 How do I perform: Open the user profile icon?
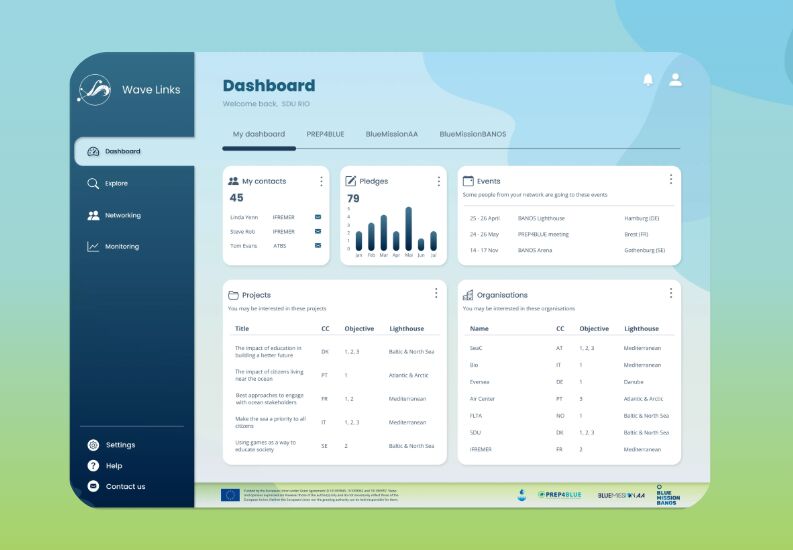point(675,79)
